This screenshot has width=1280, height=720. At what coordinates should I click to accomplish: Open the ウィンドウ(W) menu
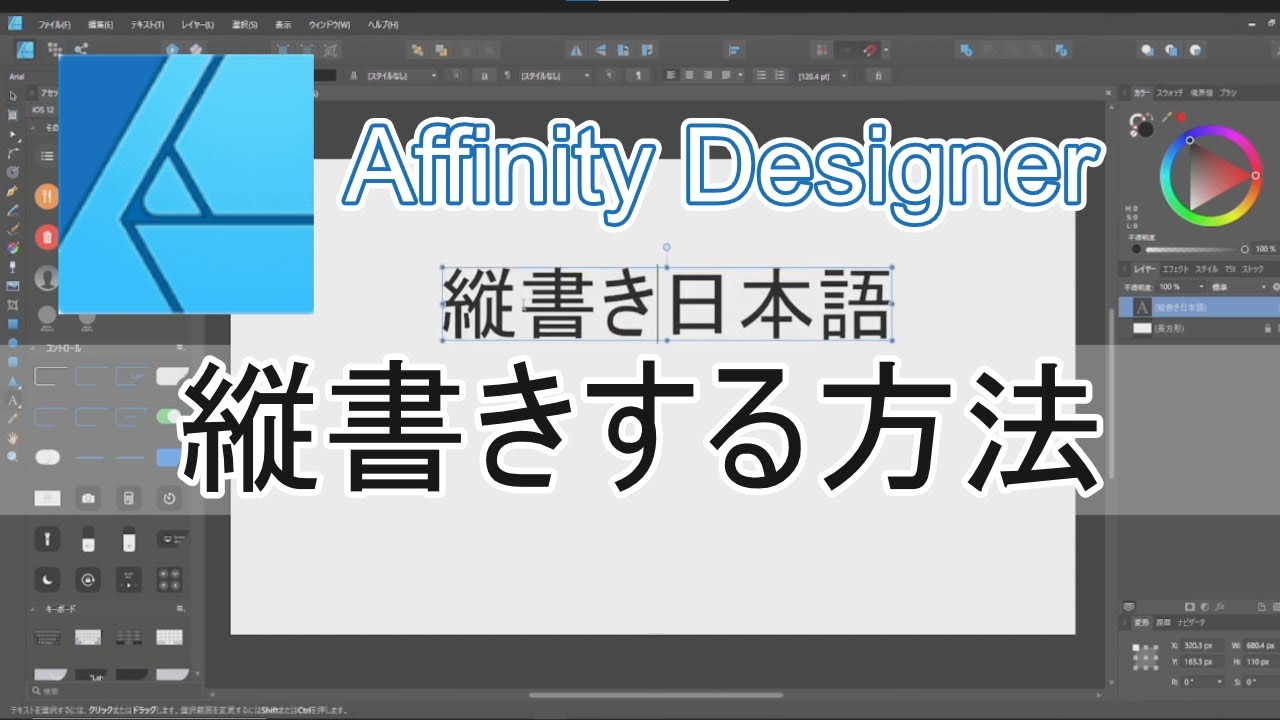point(329,24)
